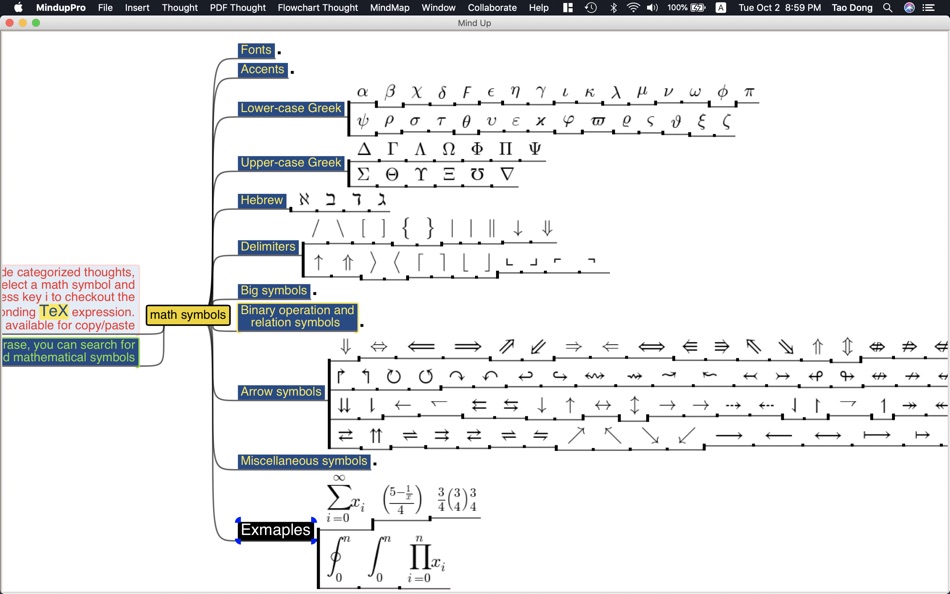This screenshot has width=950, height=594.
Task: Open the Notification Center icon
Action: click(x=928, y=8)
